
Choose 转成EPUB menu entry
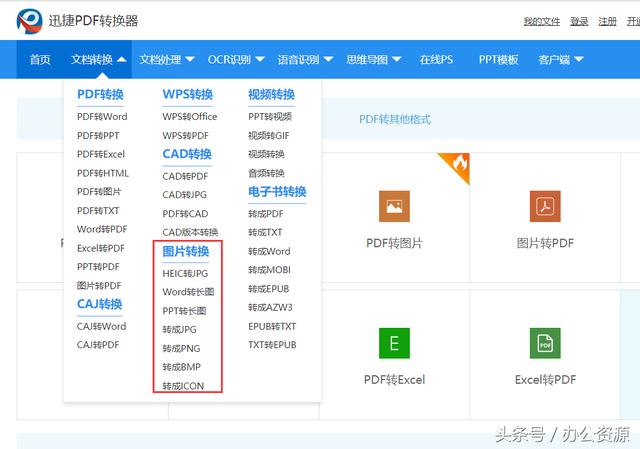click(269, 289)
